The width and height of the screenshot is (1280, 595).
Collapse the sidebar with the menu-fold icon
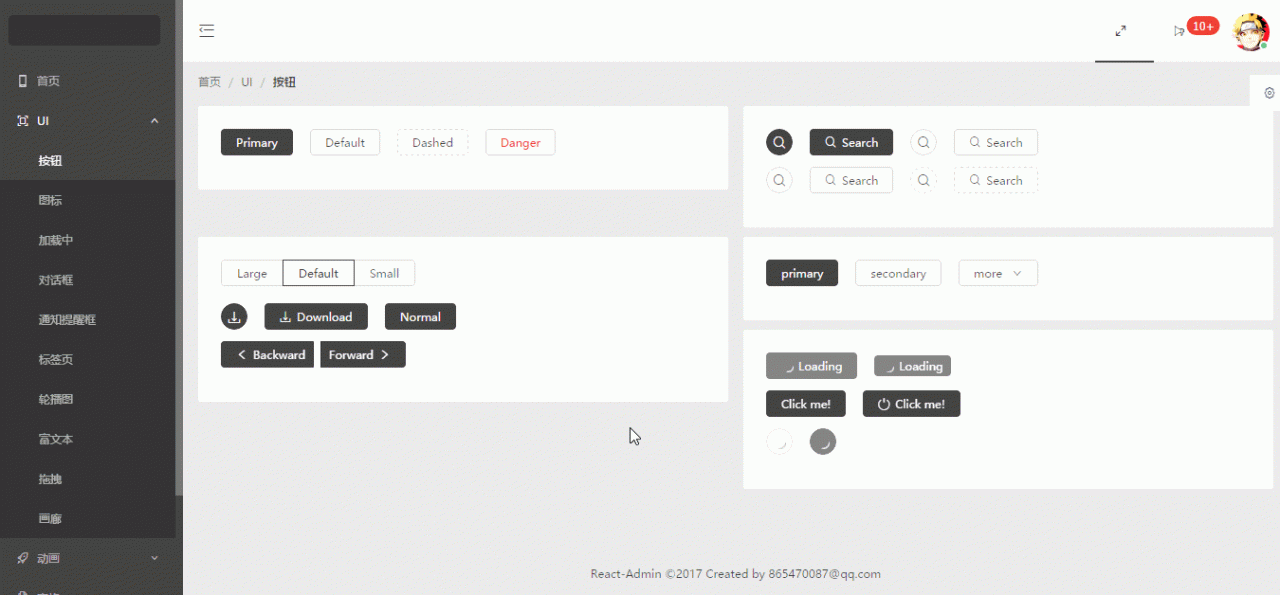pos(207,31)
